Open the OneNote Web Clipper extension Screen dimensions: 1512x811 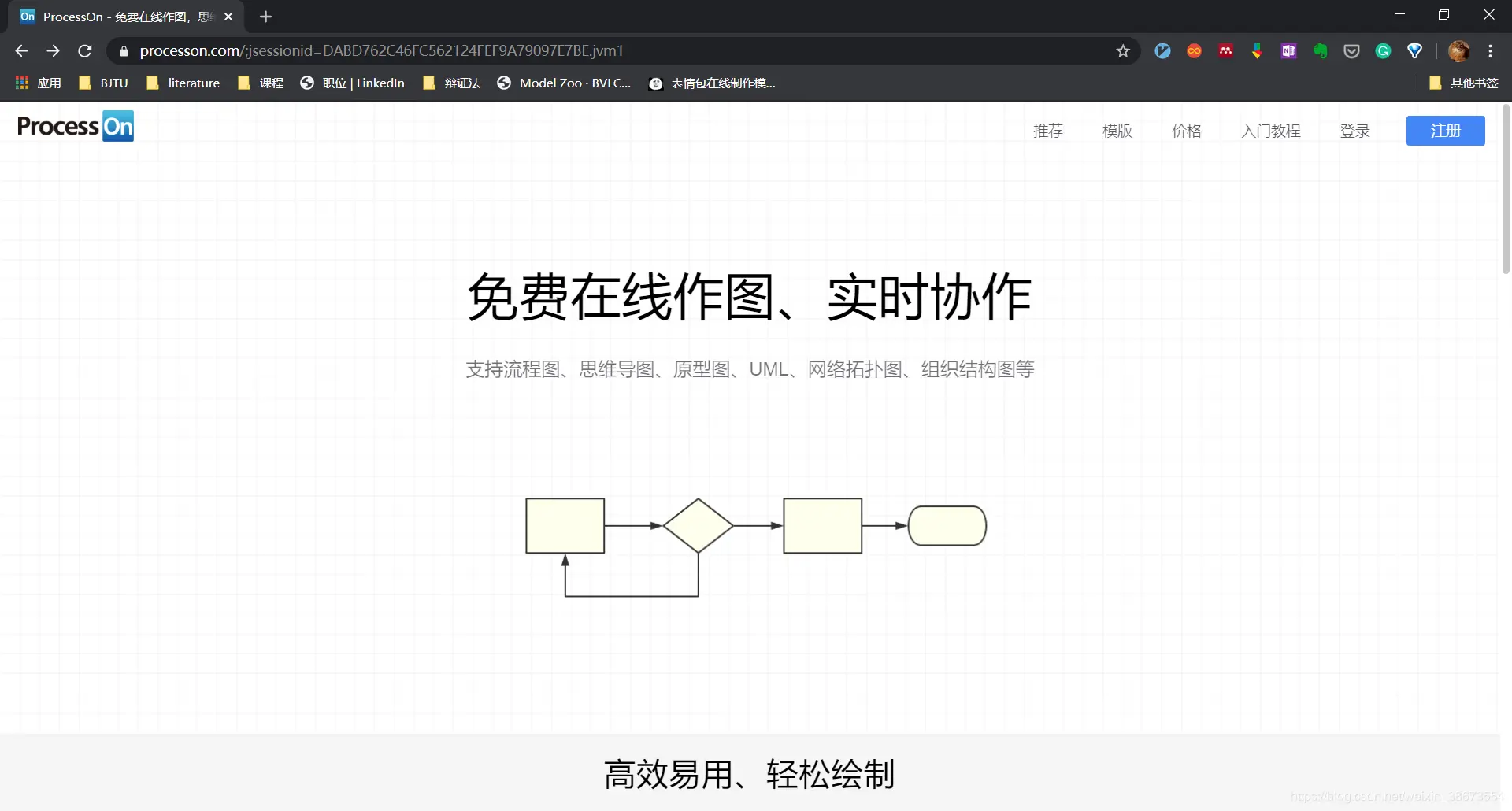coord(1288,50)
